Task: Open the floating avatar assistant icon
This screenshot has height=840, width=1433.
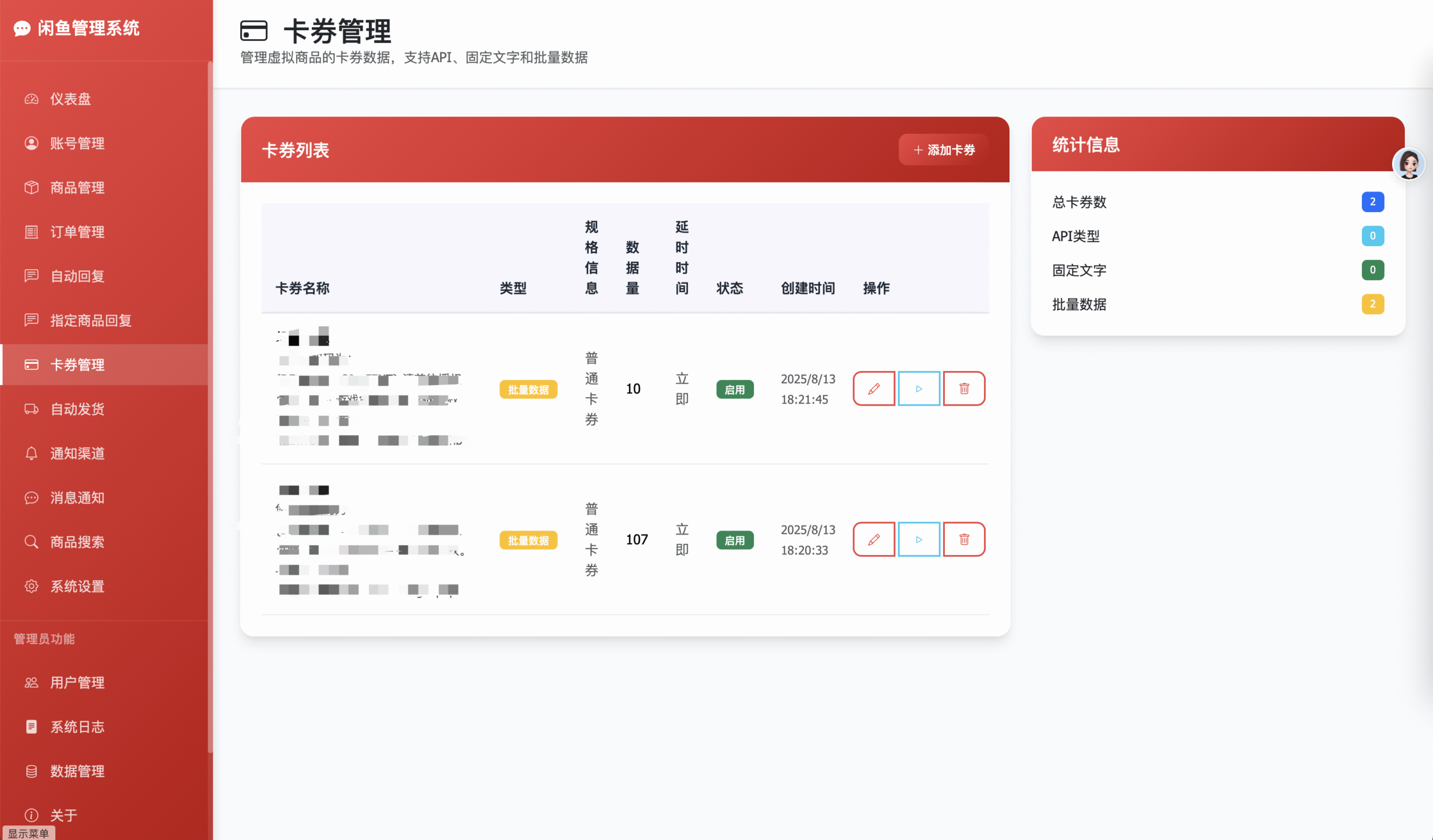Action: 1408,164
